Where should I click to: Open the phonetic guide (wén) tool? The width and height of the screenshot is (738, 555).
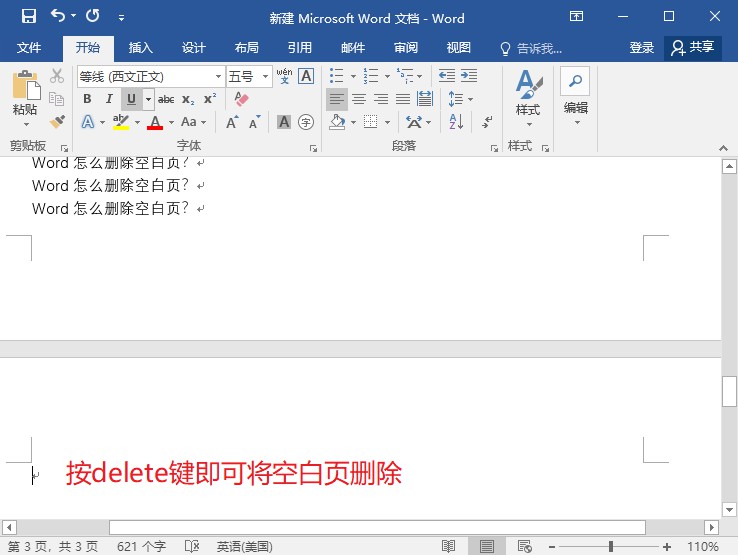pyautogui.click(x=284, y=76)
